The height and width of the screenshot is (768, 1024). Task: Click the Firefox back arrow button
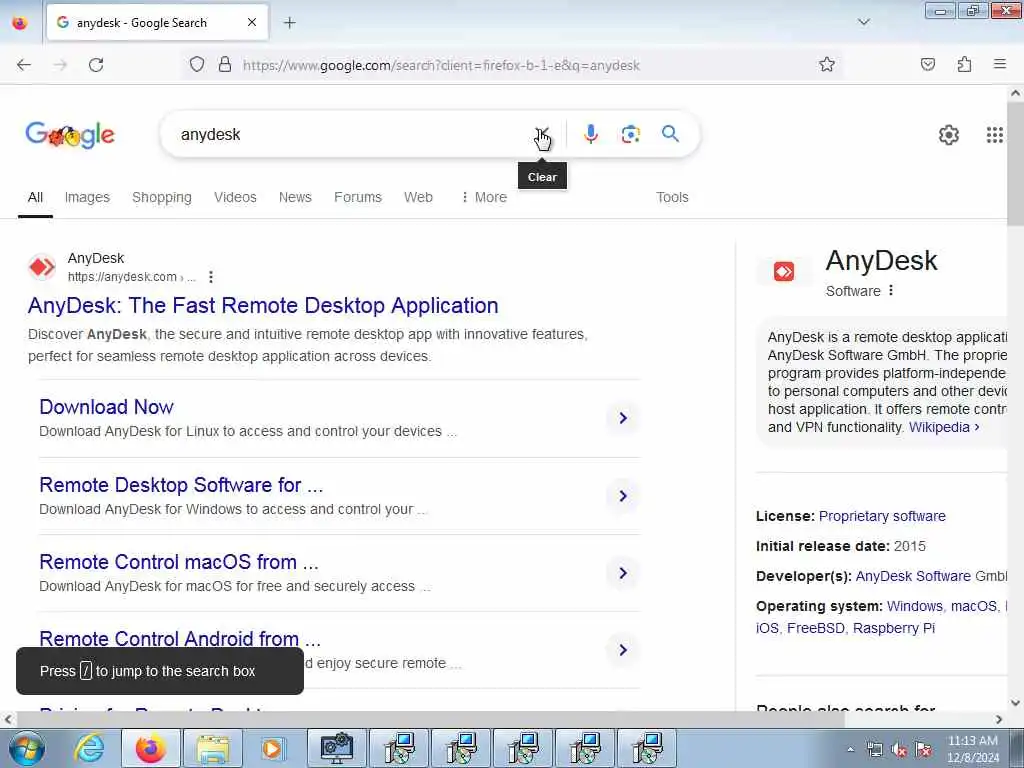point(24,65)
